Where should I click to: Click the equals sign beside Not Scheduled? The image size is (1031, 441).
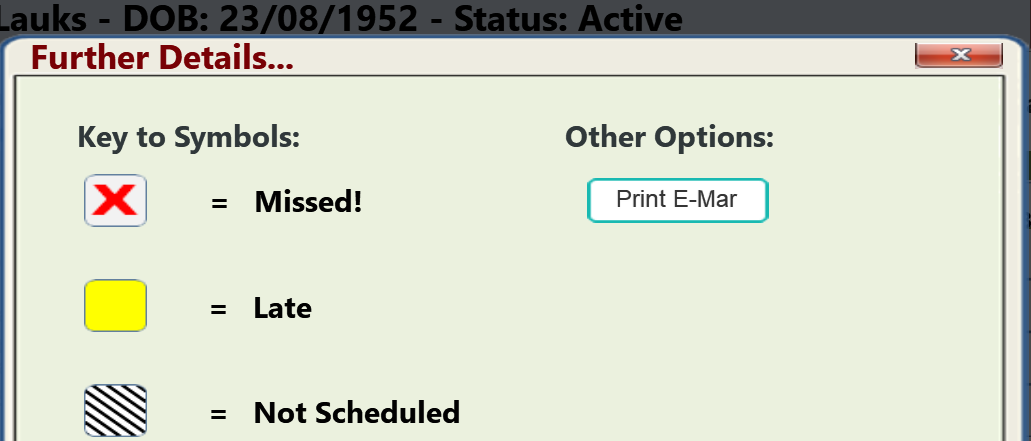pyautogui.click(x=219, y=413)
